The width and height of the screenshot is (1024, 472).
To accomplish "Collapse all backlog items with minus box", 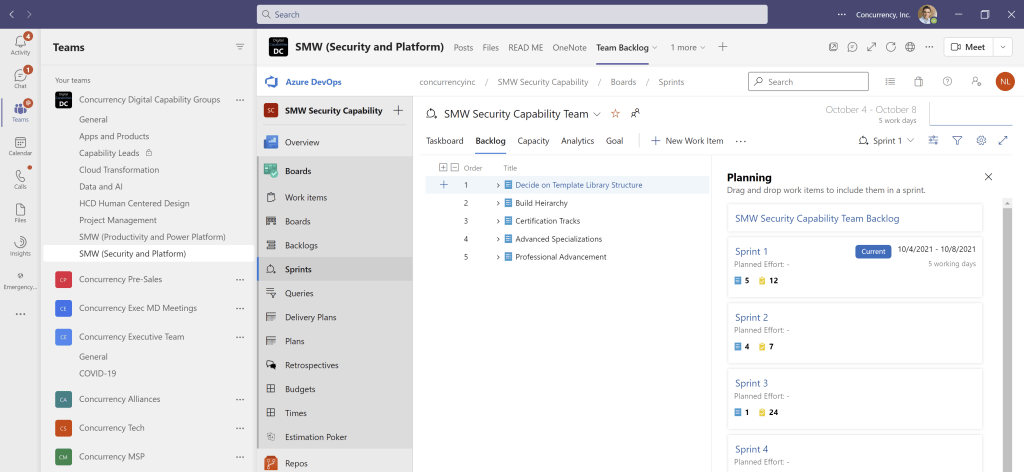I will [x=455, y=168].
